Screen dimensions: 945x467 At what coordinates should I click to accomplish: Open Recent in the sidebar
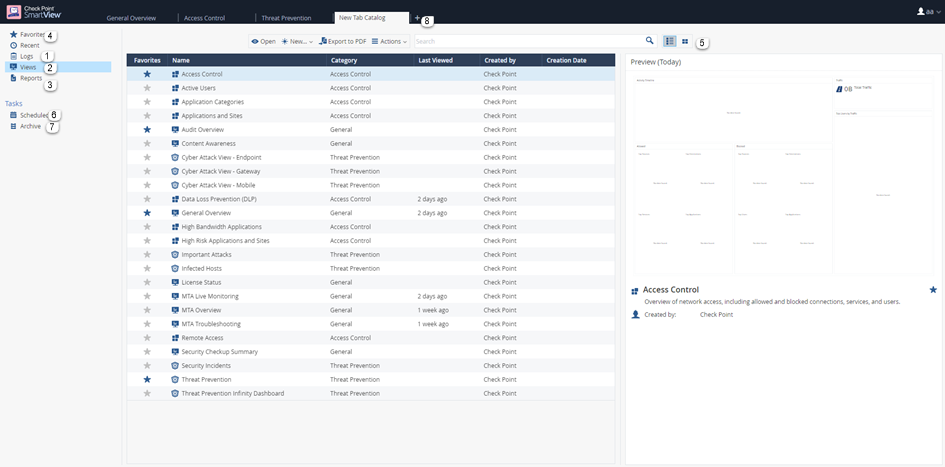(25, 45)
